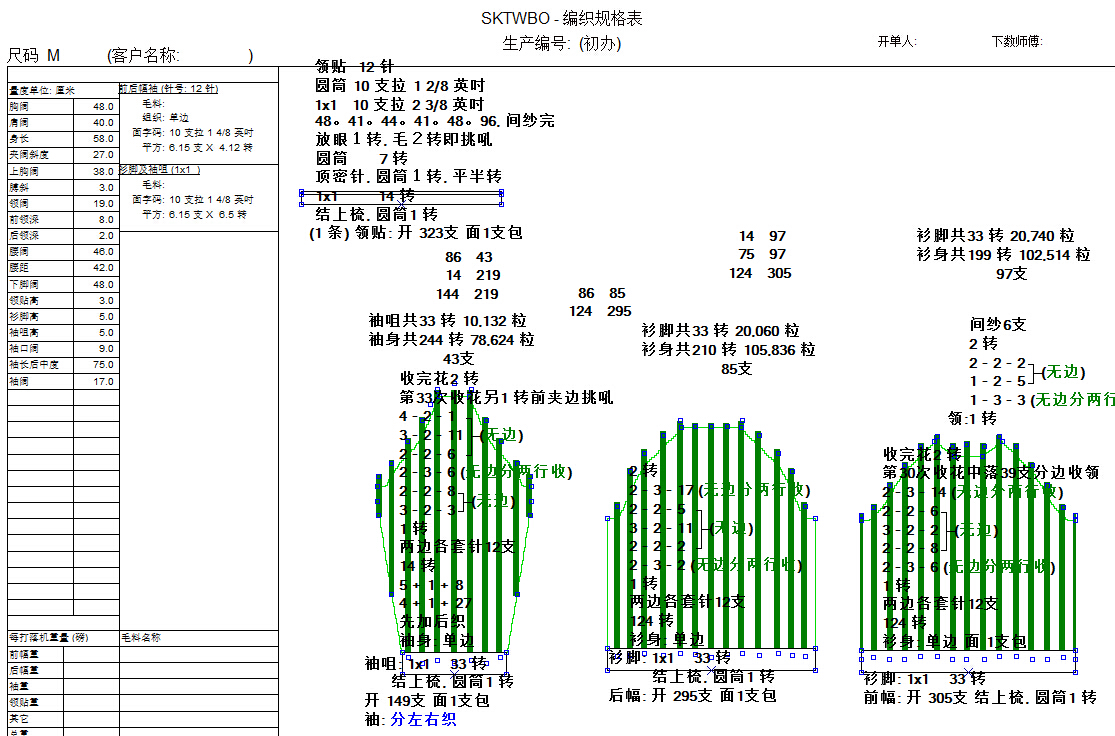Image resolution: width=1115 pixels, height=736 pixels.
Task: Click the 上胸阔 value "38.0"
Action: point(103,171)
